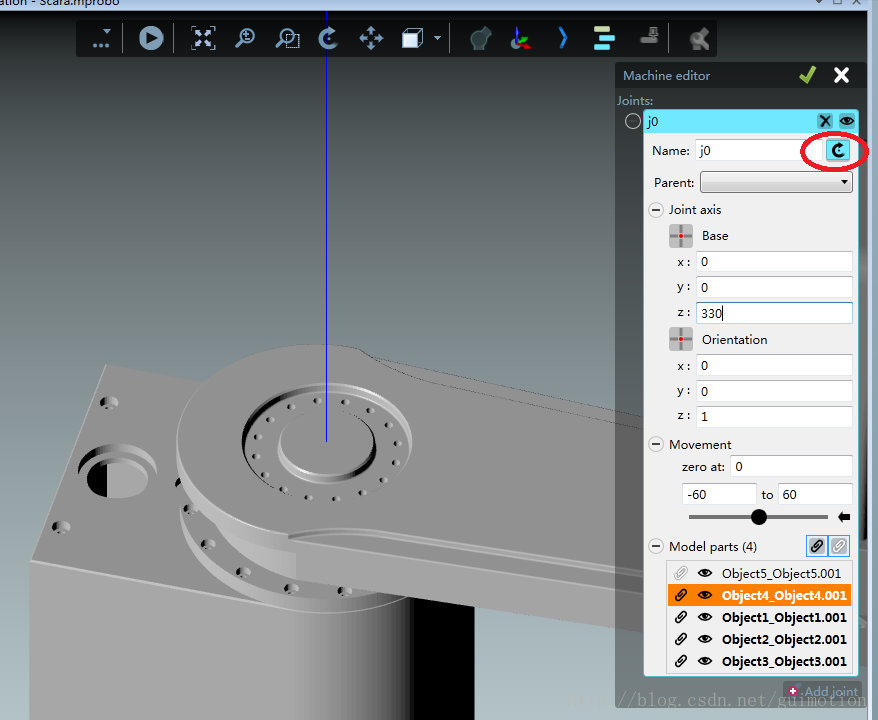Collapse the Model parts section
Image resolution: width=878 pixels, height=720 pixels.
pos(656,546)
